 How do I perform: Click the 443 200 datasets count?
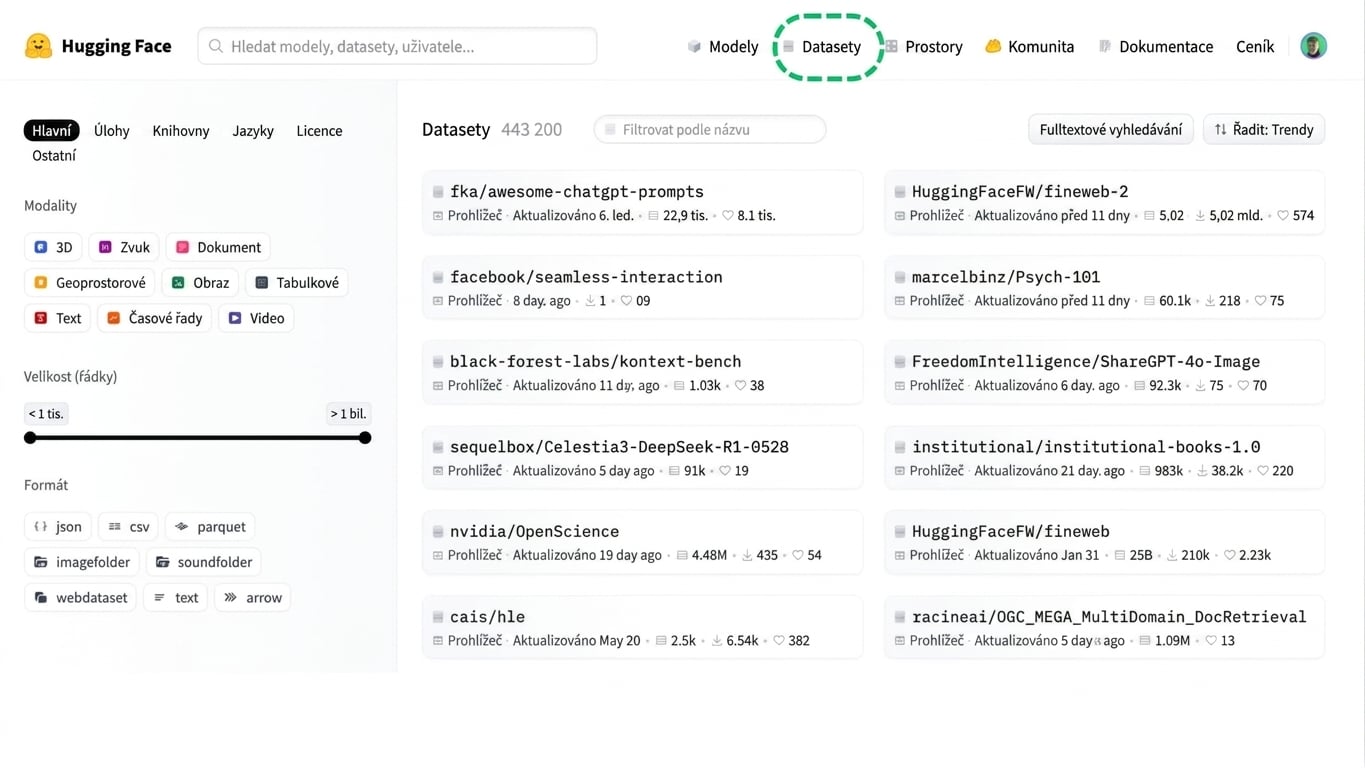[531, 130]
